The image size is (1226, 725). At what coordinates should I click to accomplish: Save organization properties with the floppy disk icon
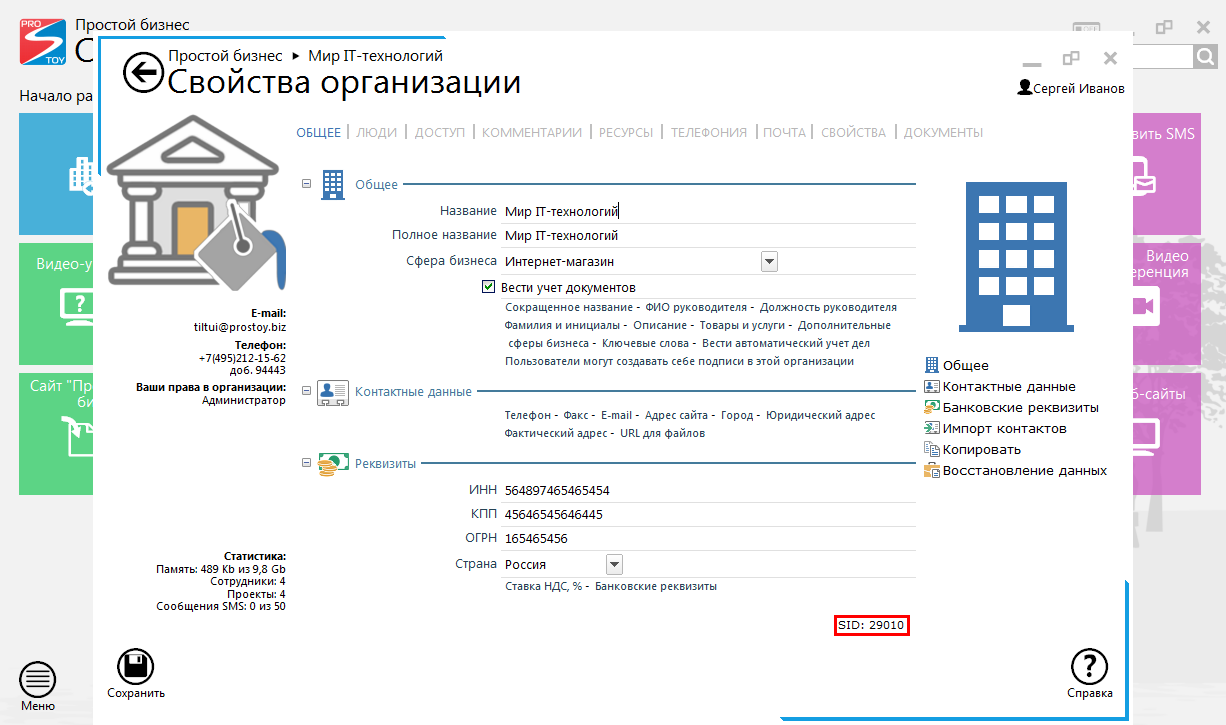click(x=136, y=667)
